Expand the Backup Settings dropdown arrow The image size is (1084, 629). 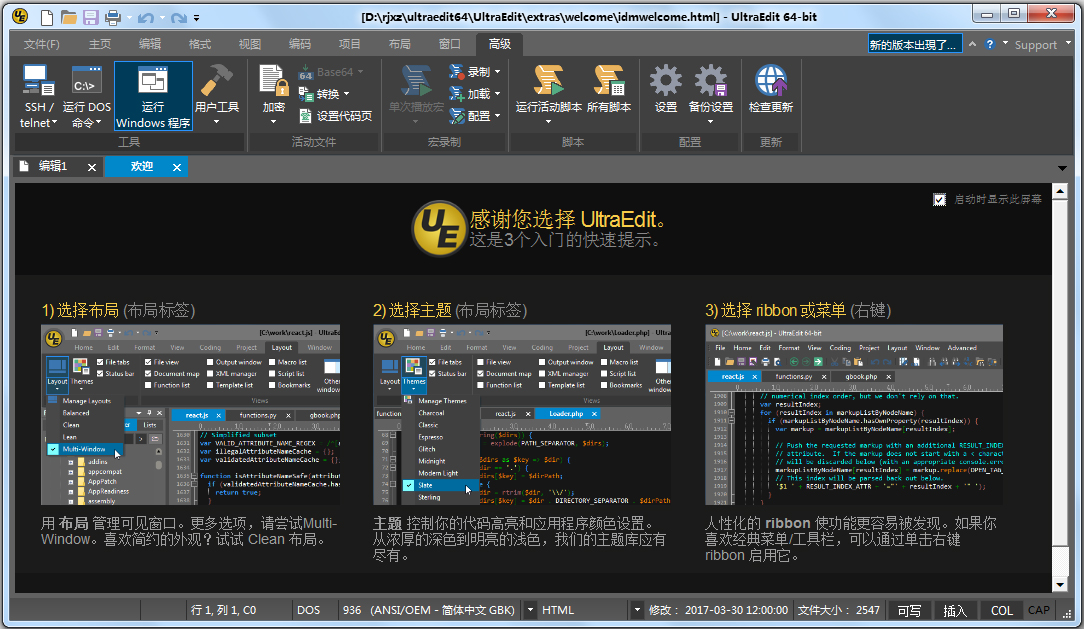pyautogui.click(x=711, y=122)
